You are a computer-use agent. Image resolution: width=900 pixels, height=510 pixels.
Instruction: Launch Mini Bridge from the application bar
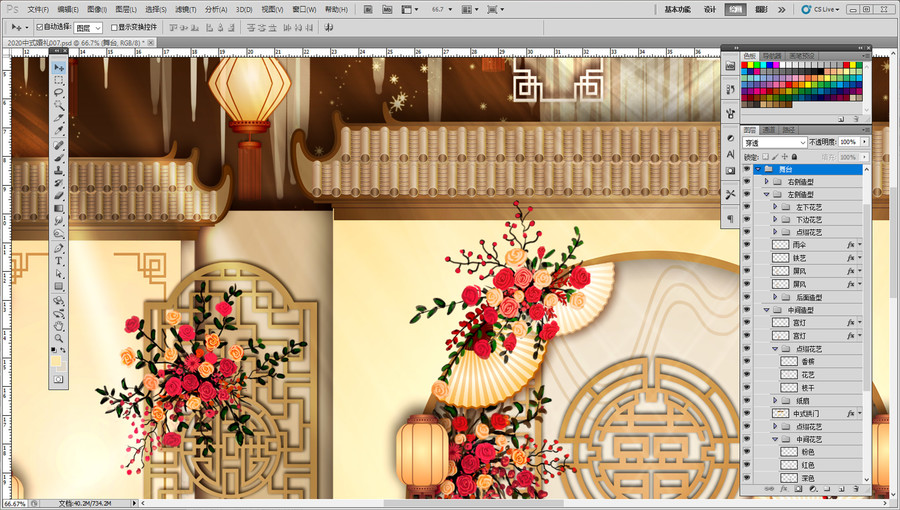point(387,10)
